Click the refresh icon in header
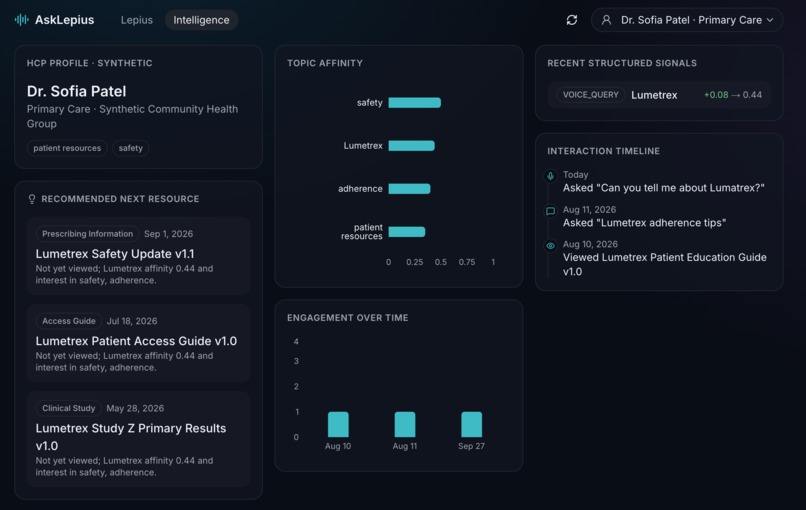Screen dimensions: 806x510 click(572, 20)
